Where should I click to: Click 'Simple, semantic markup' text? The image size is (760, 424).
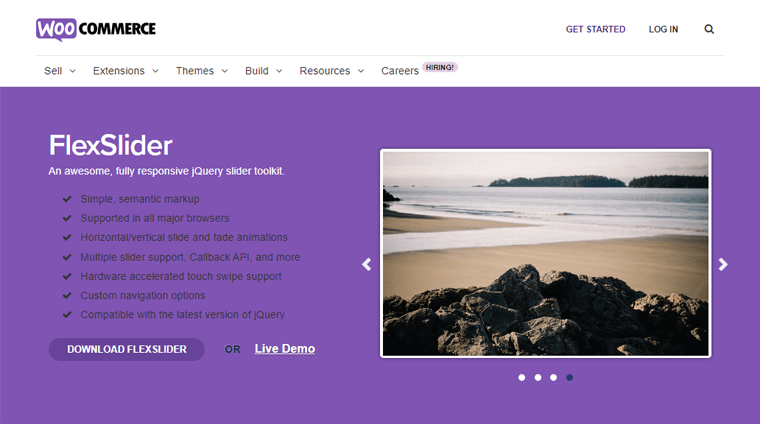click(x=140, y=199)
